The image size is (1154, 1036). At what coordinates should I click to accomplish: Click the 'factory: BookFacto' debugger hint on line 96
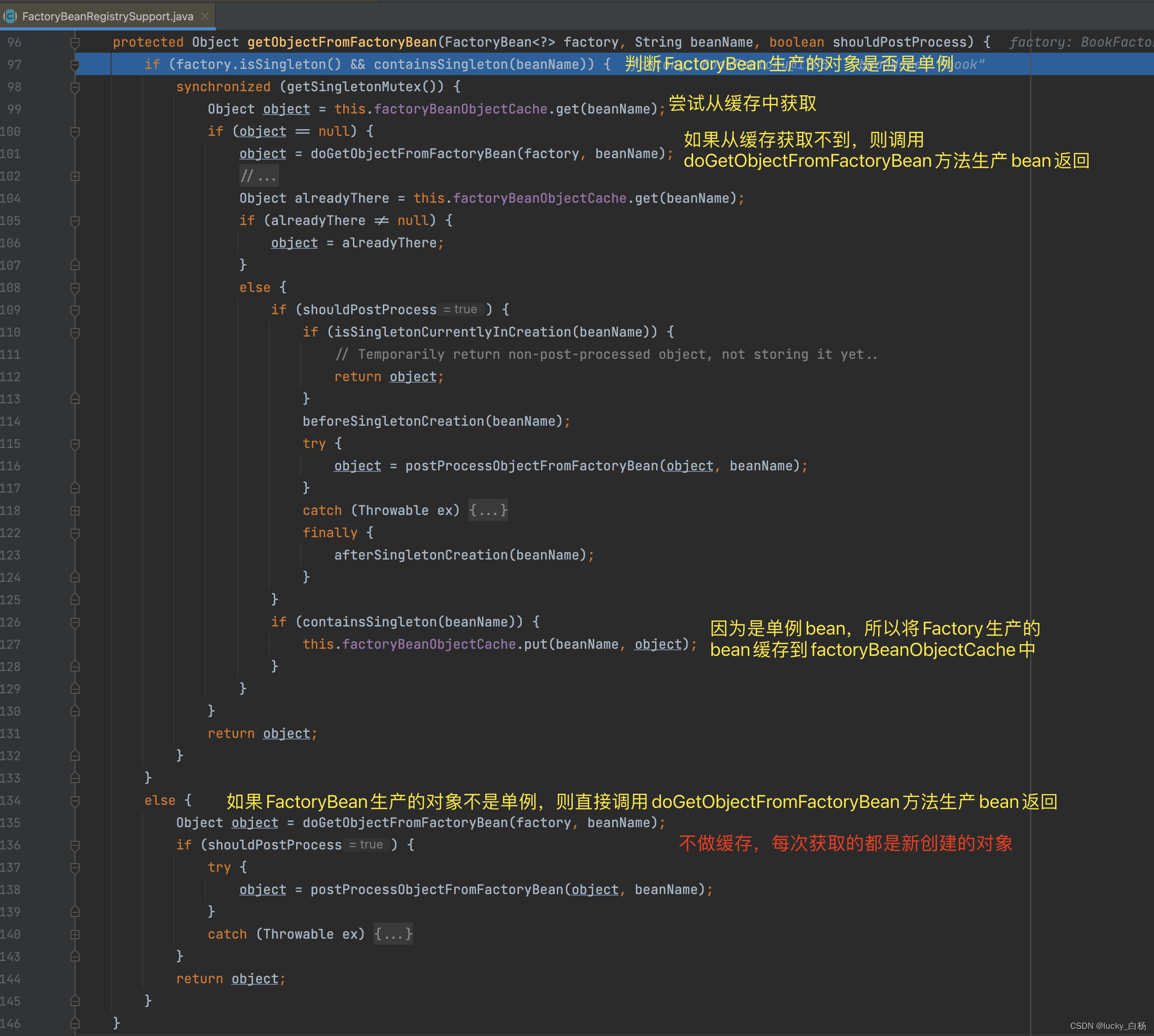(1081, 42)
